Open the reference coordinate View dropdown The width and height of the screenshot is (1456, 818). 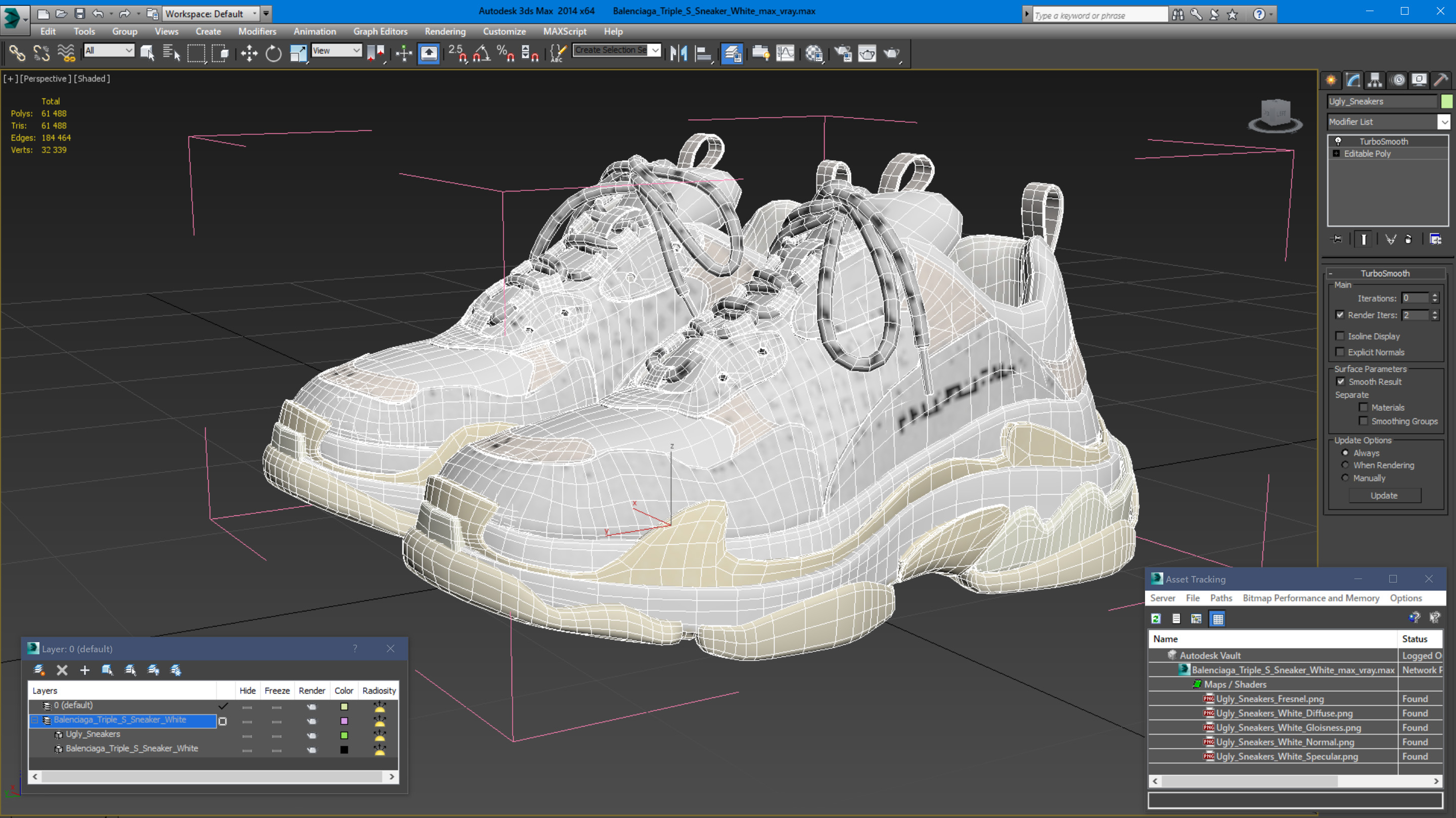click(336, 51)
